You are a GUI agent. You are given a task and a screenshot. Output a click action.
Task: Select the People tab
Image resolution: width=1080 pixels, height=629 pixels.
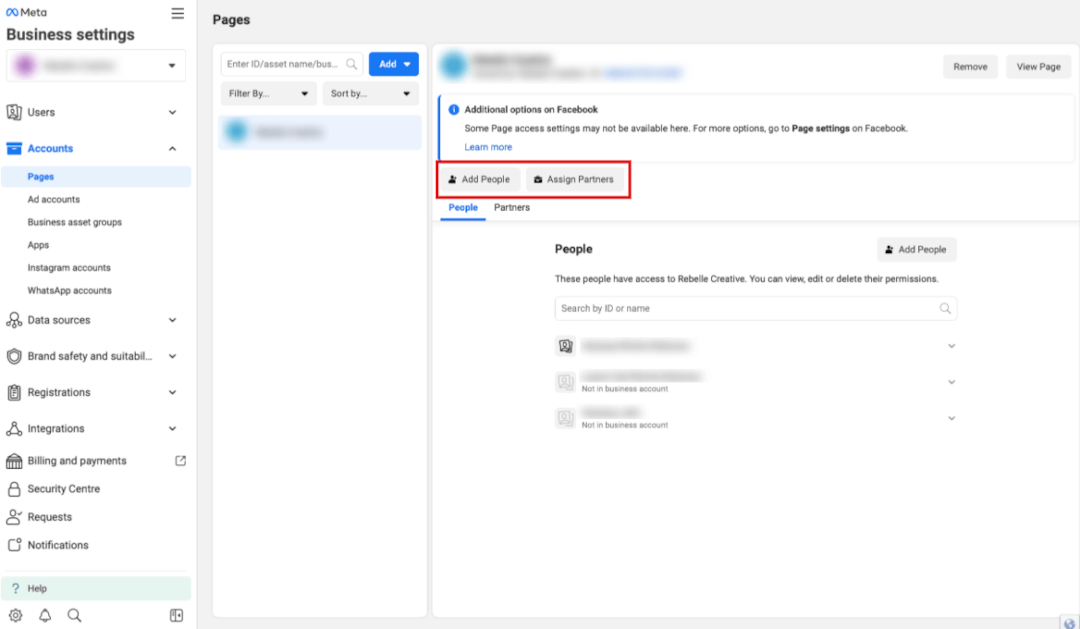pyautogui.click(x=462, y=207)
